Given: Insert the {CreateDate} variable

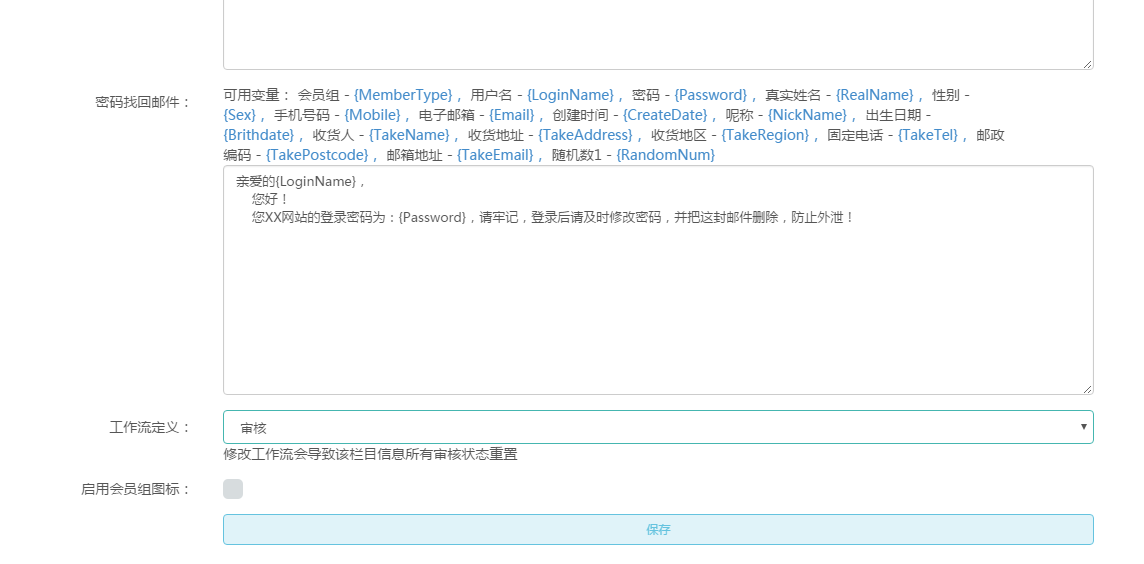Looking at the screenshot, I should (x=664, y=115).
